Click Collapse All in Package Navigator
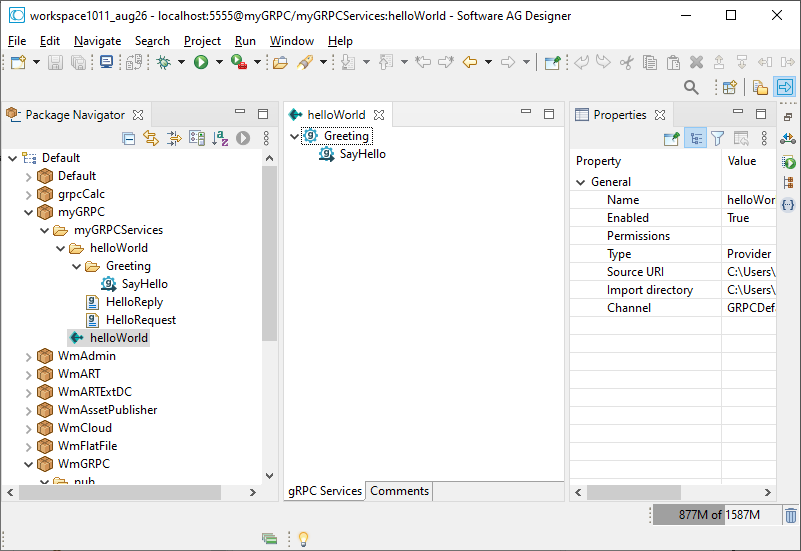801x551 pixels. (129, 138)
